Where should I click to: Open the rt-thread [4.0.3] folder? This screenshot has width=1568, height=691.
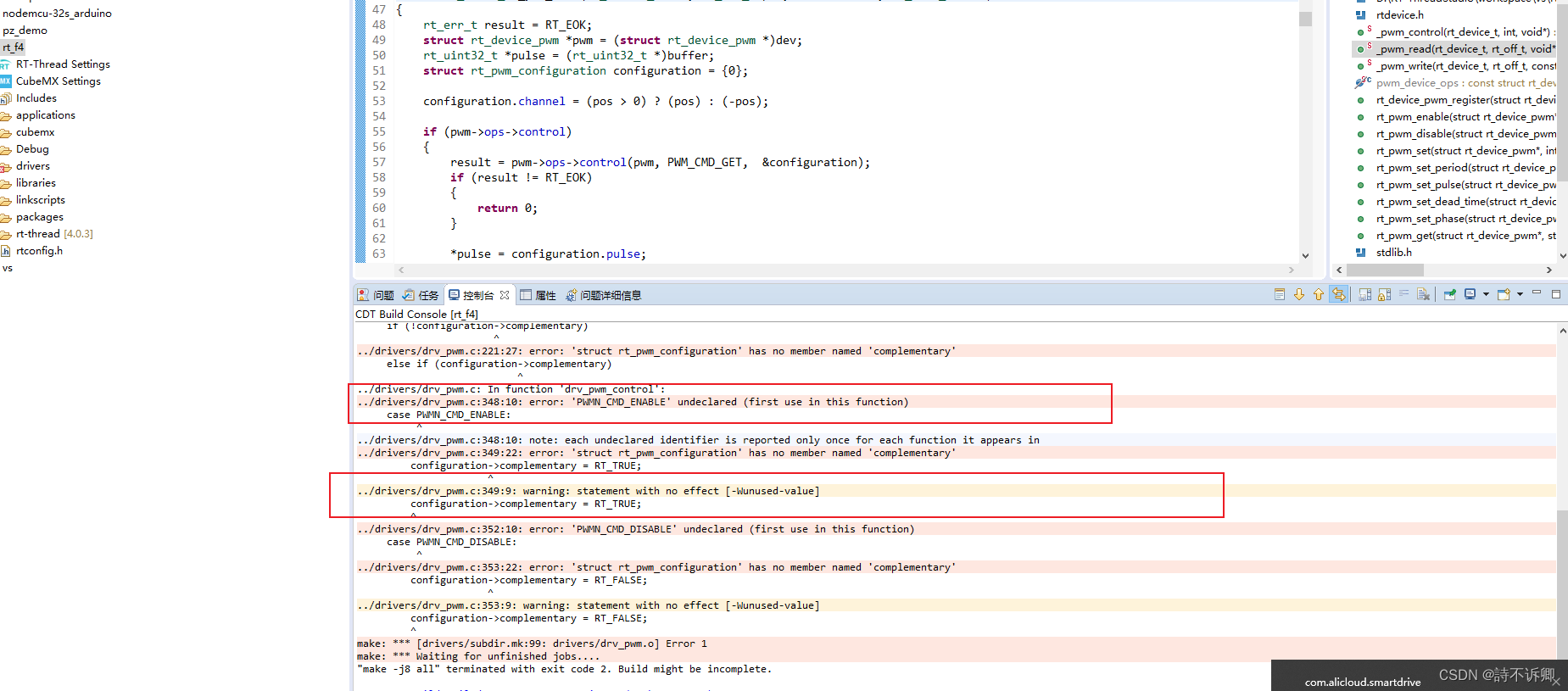(x=54, y=234)
